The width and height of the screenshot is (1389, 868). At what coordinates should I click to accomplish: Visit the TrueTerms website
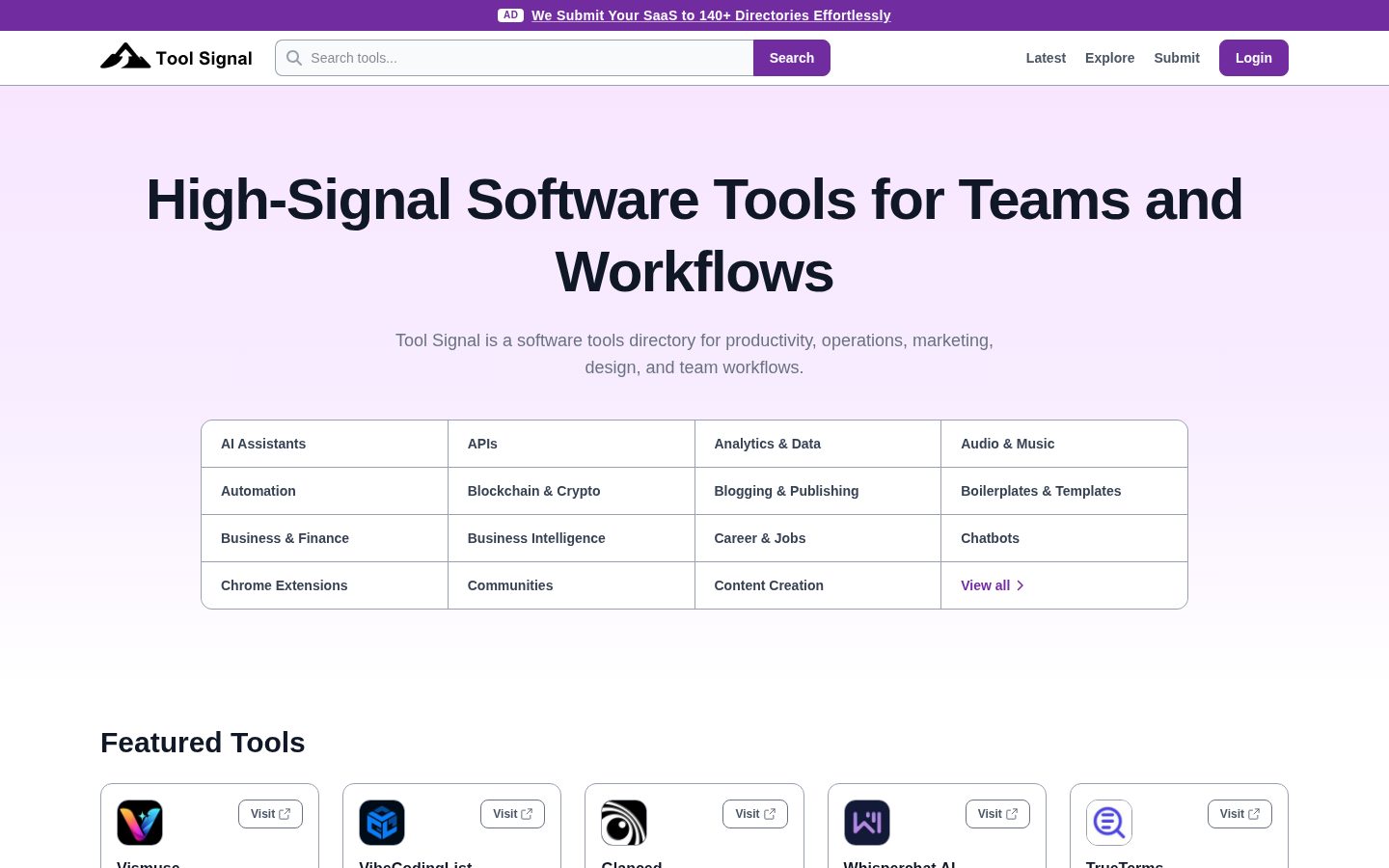[x=1239, y=814]
